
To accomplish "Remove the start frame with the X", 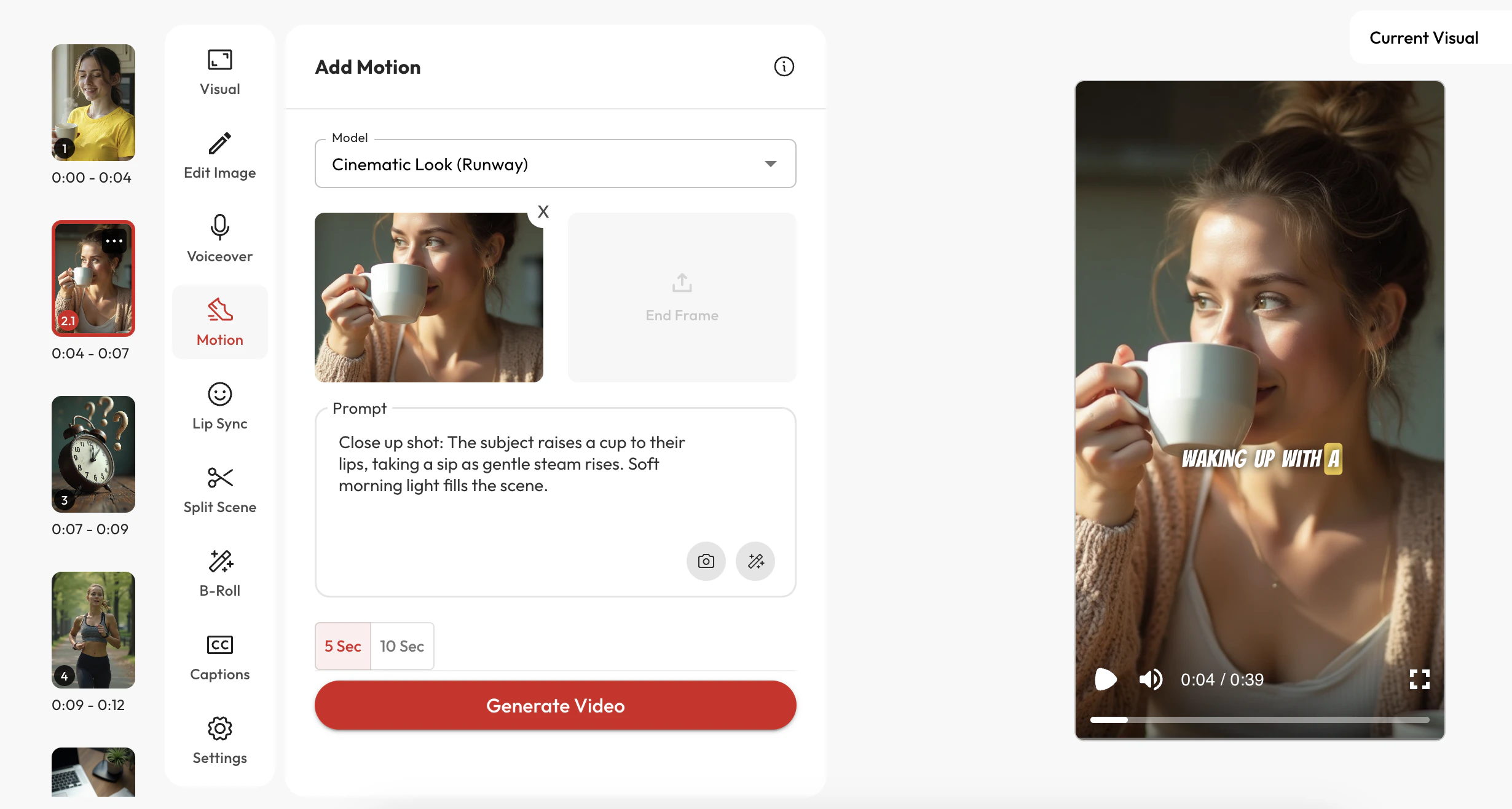I will (543, 212).
